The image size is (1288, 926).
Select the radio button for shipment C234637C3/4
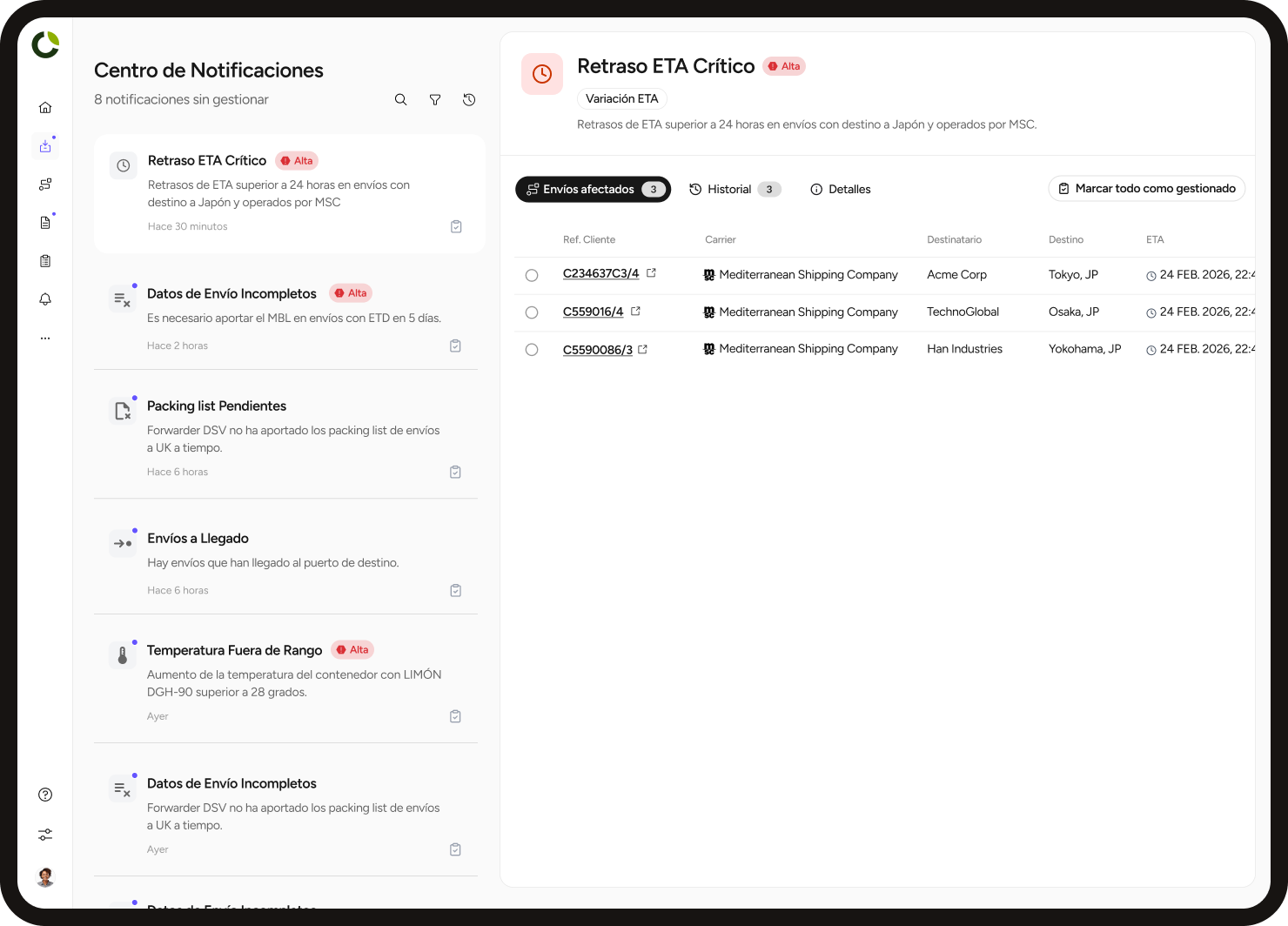(x=532, y=275)
